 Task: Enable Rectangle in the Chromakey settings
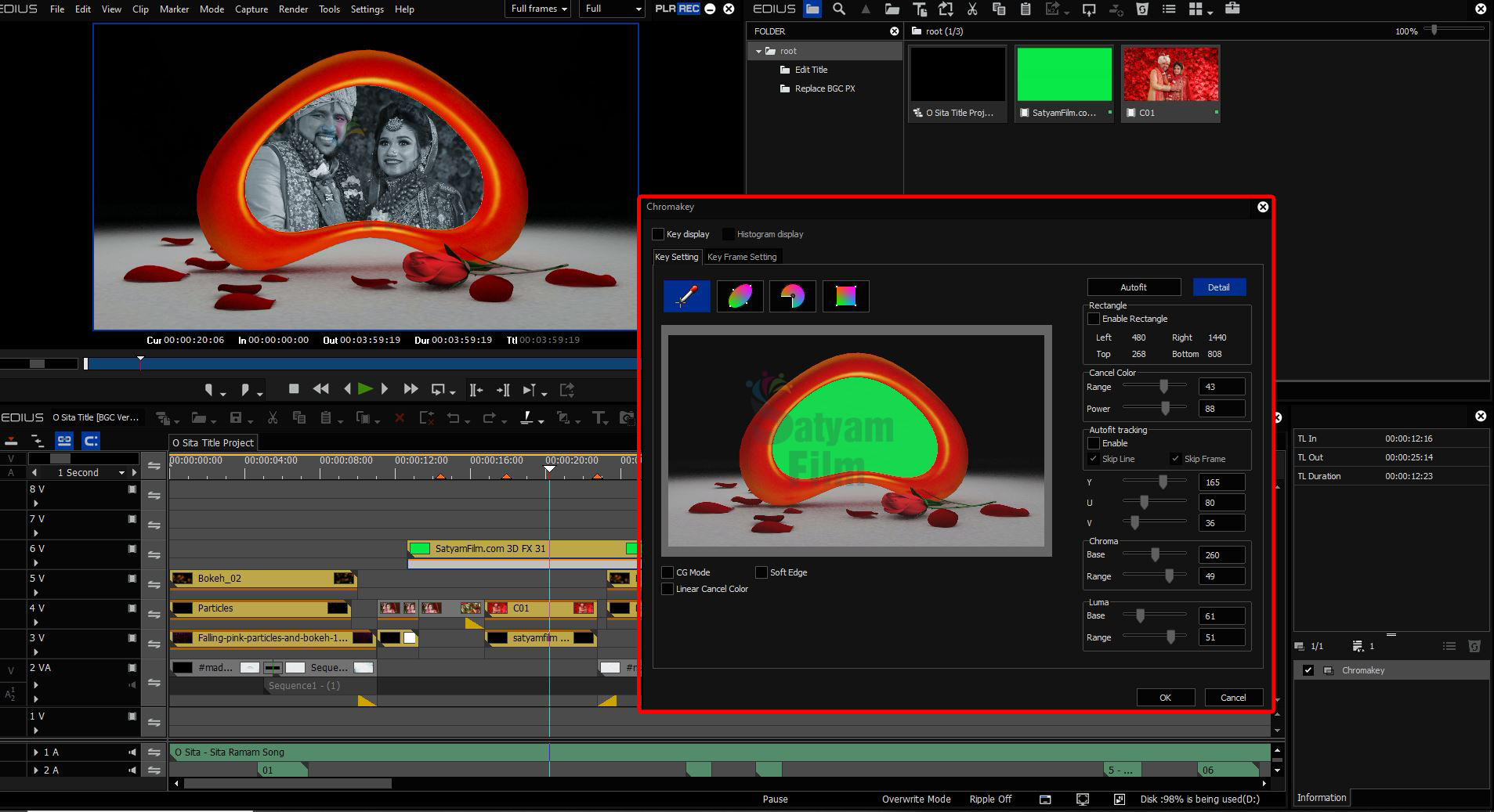click(x=1094, y=319)
